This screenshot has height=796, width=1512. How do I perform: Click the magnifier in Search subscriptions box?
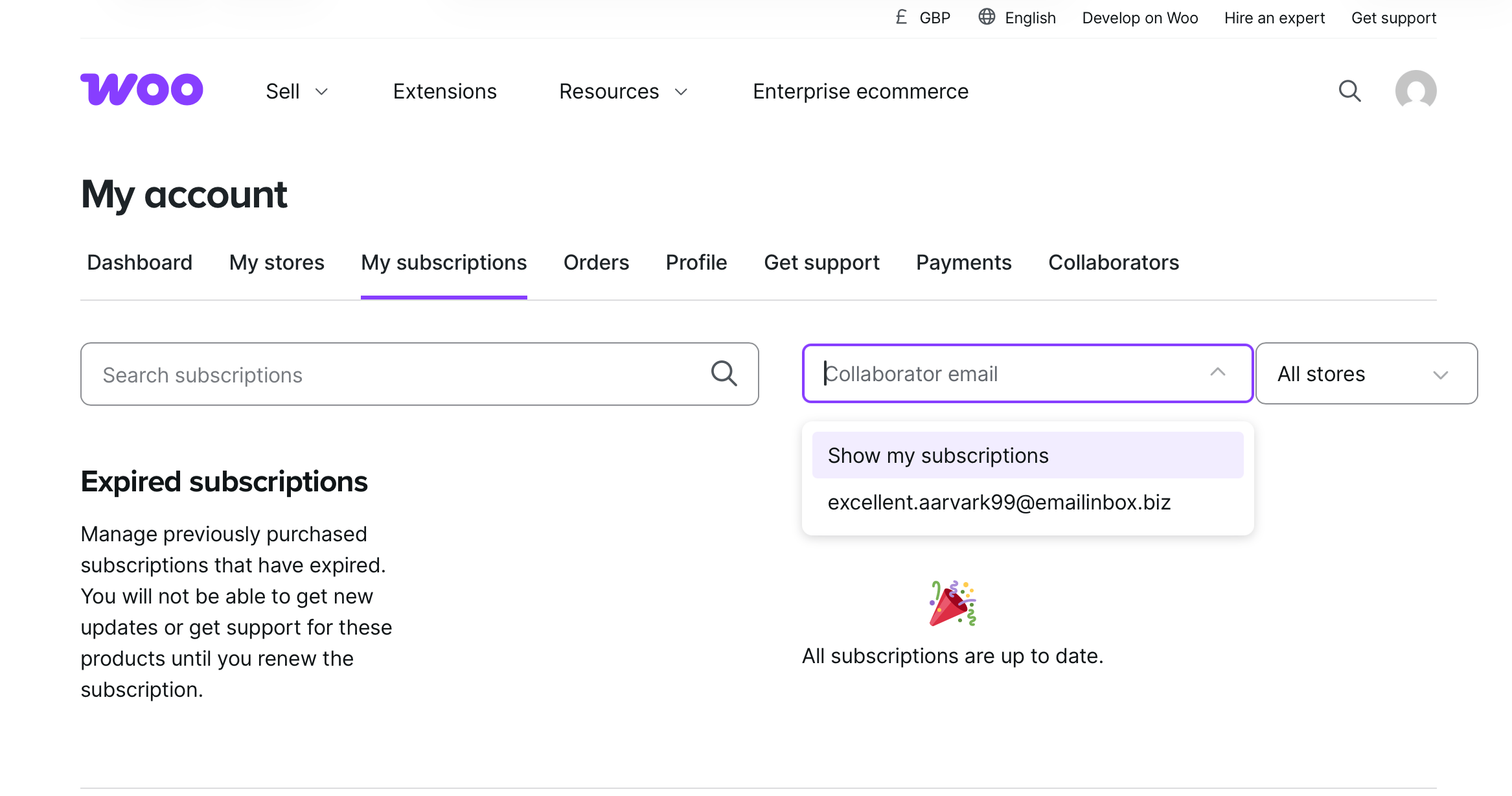pyautogui.click(x=724, y=374)
